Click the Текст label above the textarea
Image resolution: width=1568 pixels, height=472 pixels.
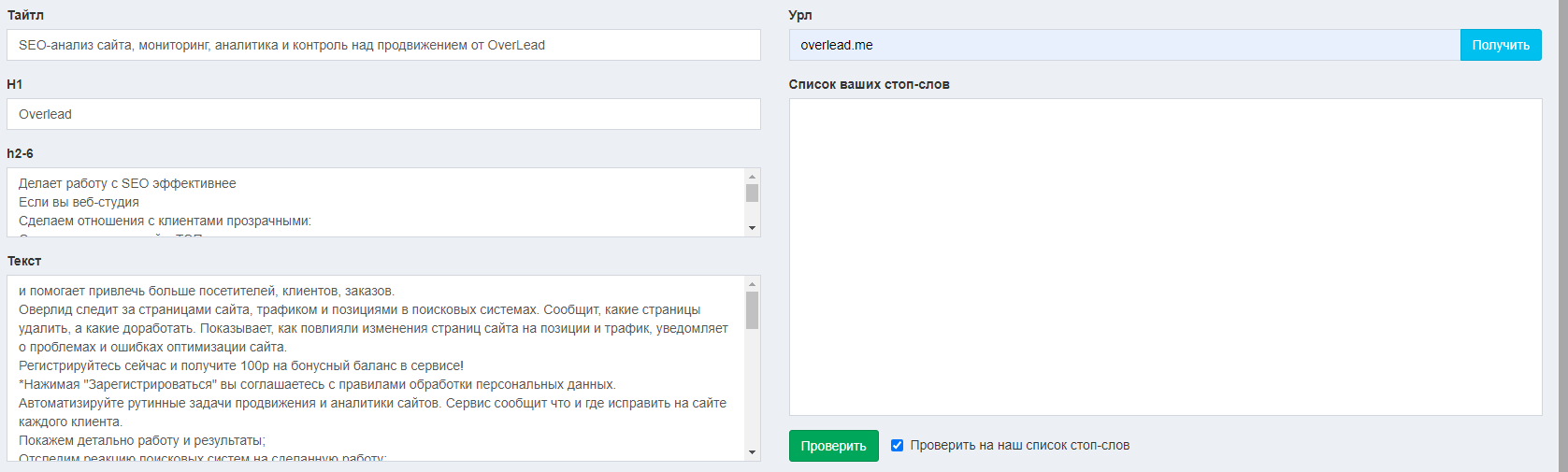click(x=24, y=261)
